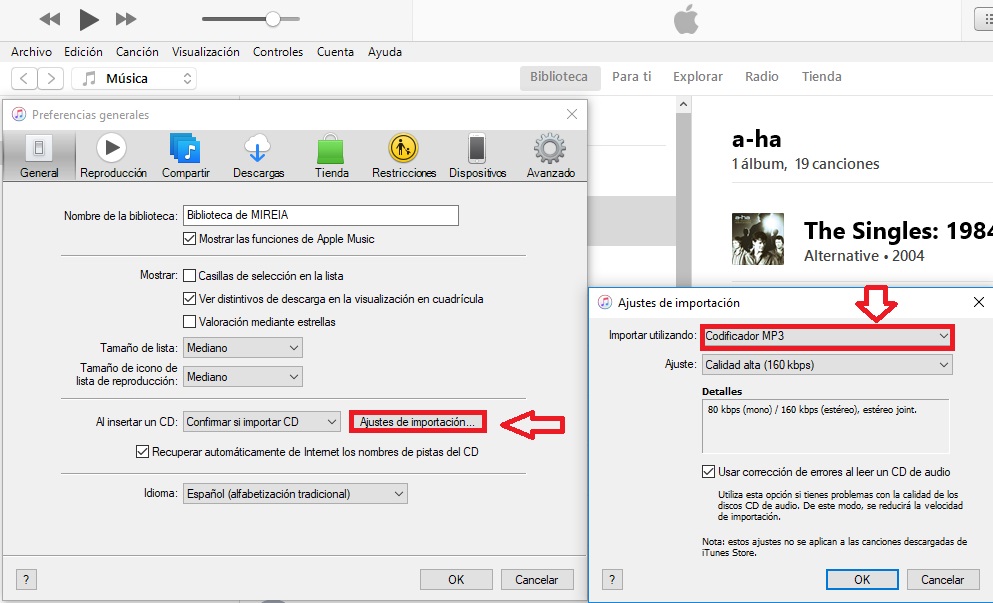Click help button in Preferencias generales
Image resolution: width=993 pixels, height=603 pixels.
coord(26,580)
